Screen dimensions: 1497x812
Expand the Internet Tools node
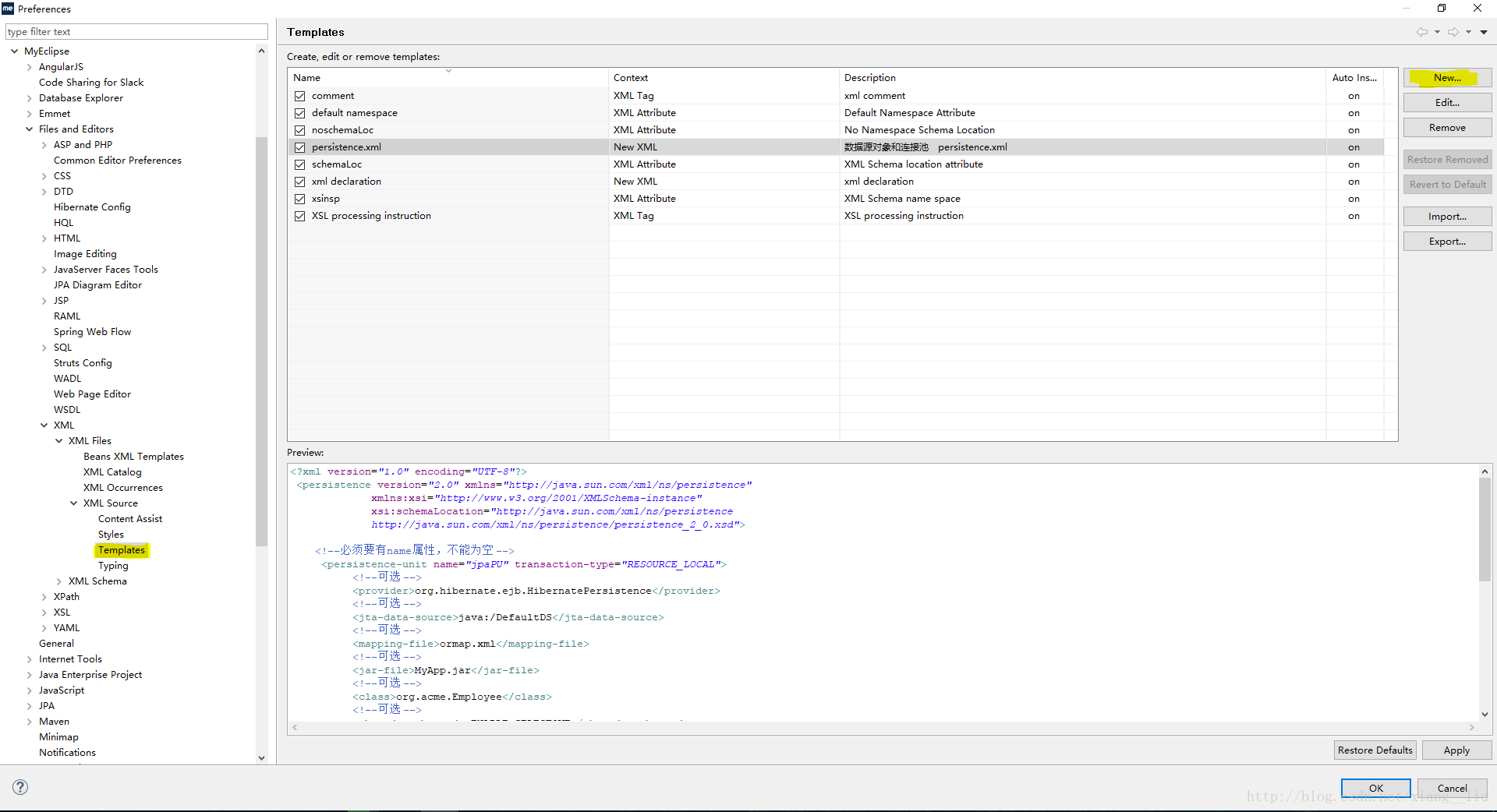[x=30, y=659]
